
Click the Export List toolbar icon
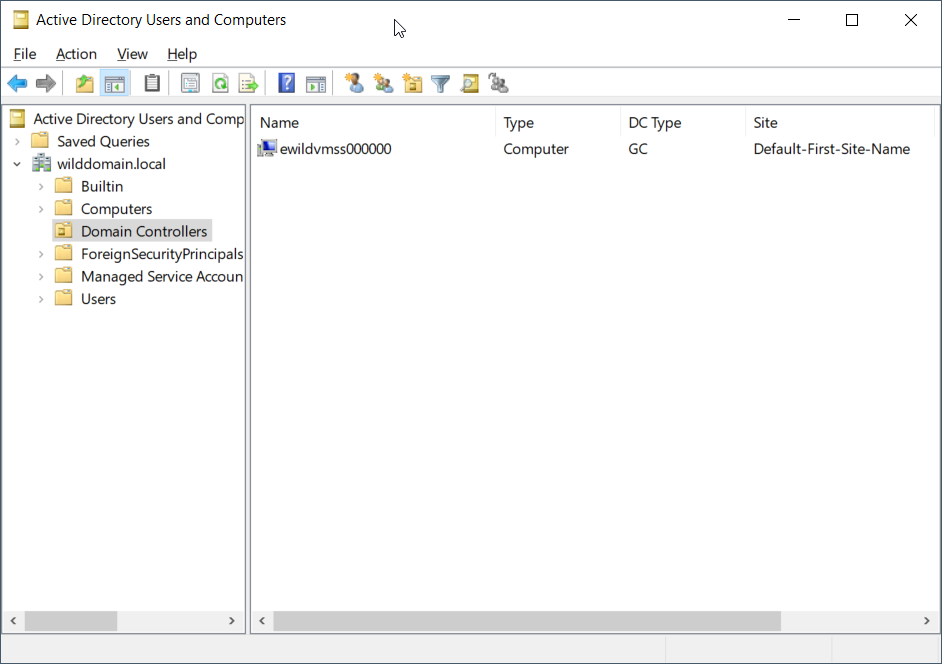[x=249, y=84]
